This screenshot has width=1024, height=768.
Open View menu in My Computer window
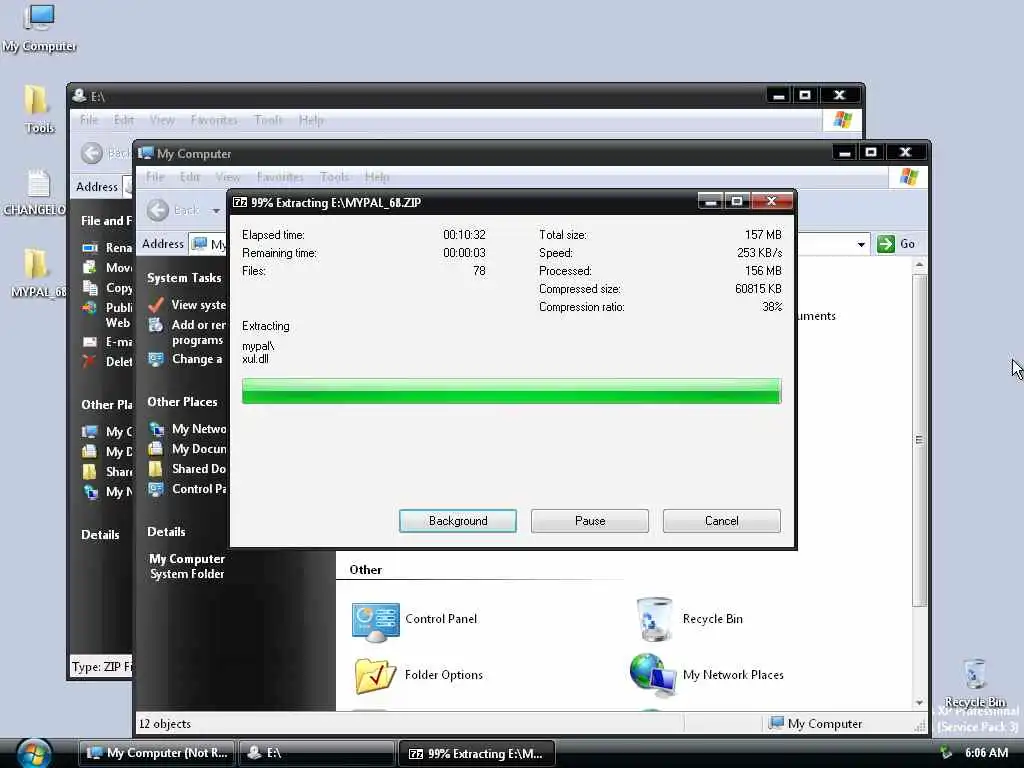[228, 176]
